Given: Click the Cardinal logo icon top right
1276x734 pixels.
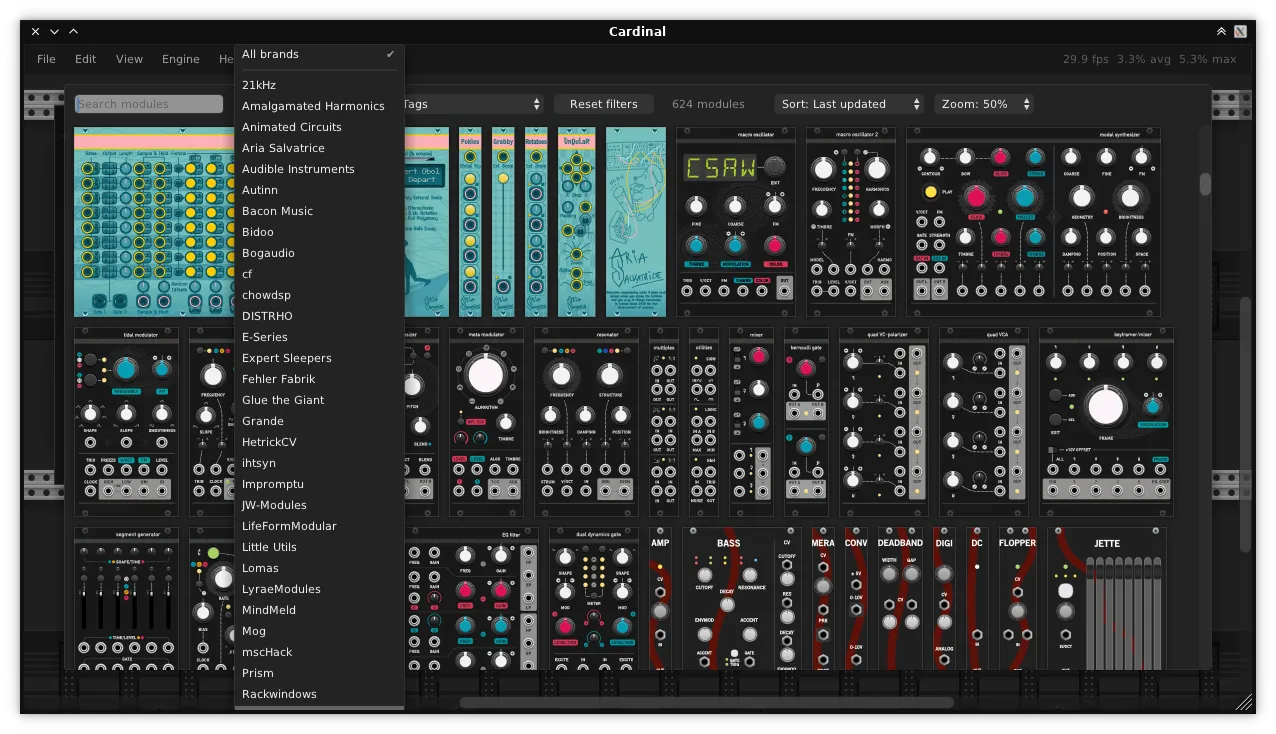Looking at the screenshot, I should 1241,31.
